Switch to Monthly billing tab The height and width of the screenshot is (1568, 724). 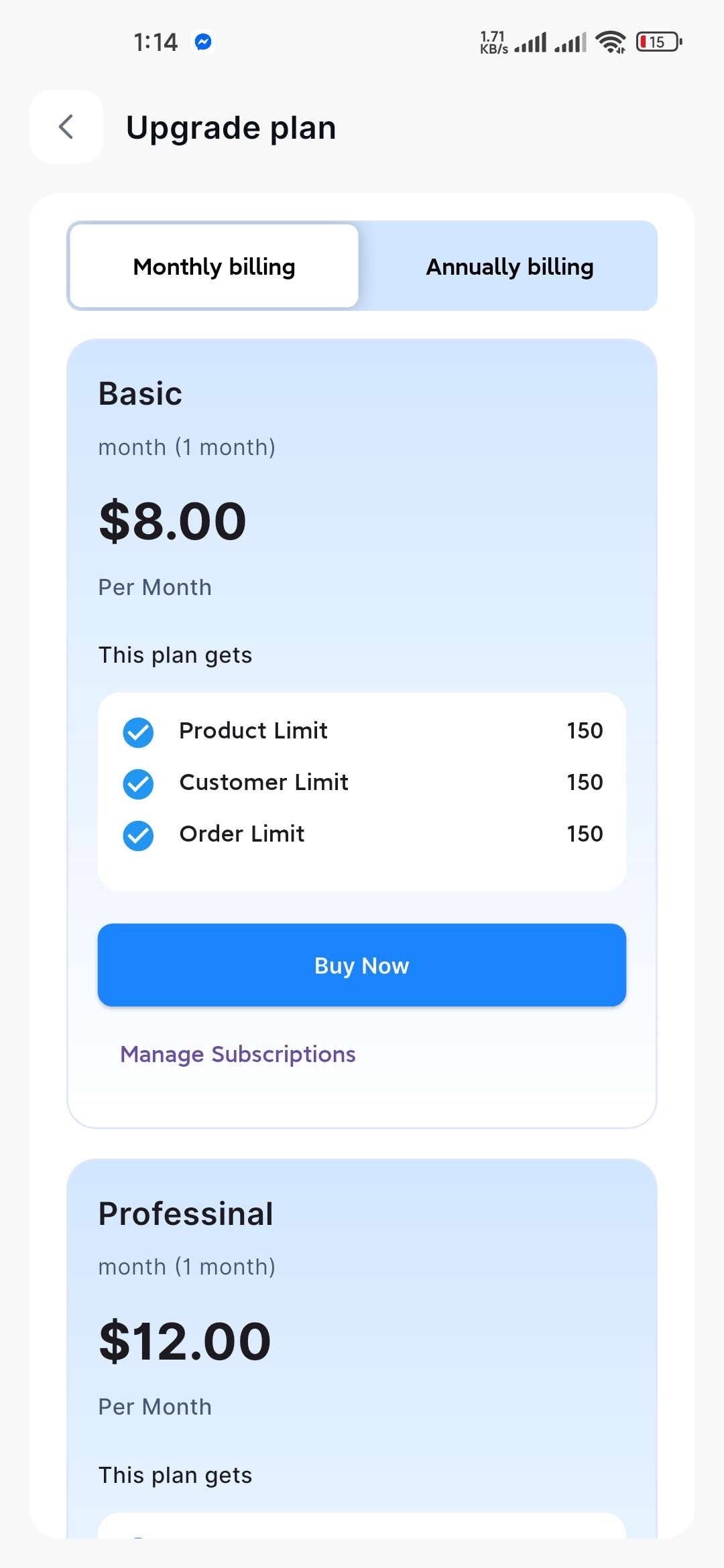point(214,267)
